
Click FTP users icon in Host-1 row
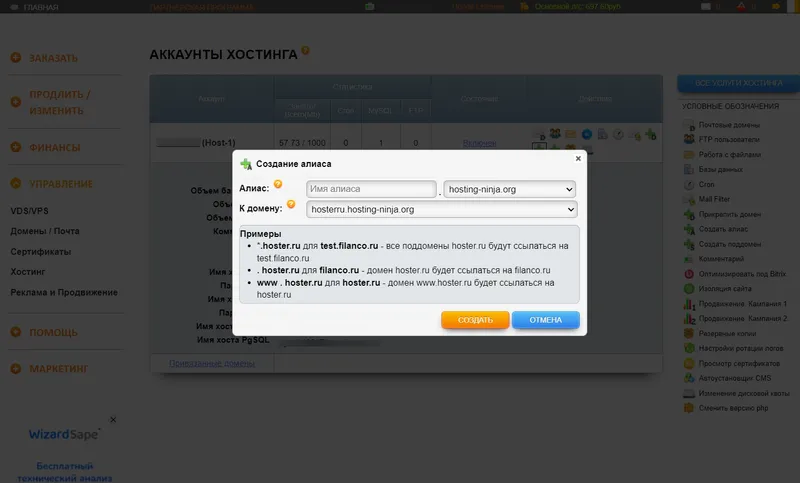click(555, 134)
